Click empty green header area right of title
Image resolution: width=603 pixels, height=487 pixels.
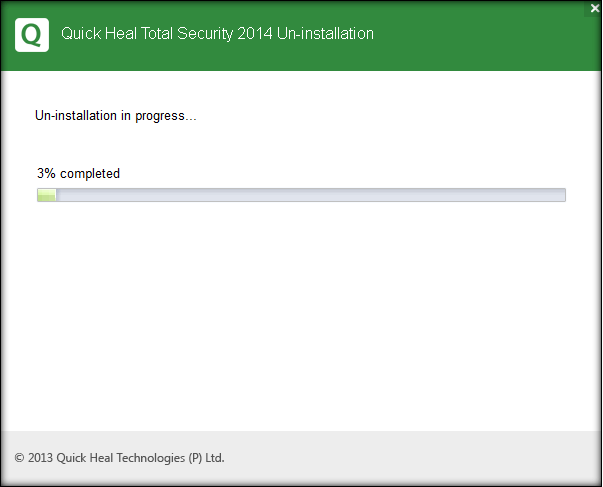[x=480, y=35]
